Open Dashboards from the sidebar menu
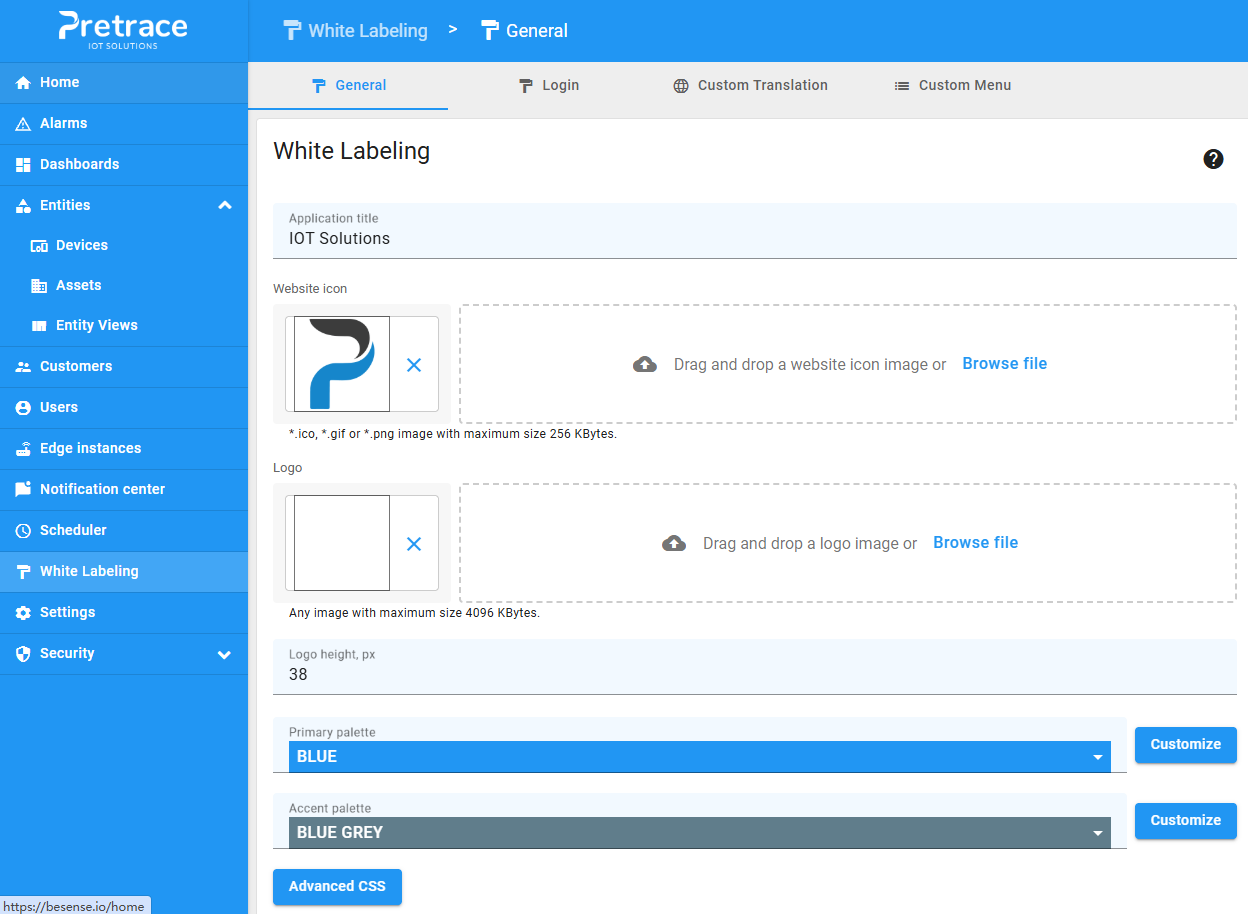1248x914 pixels. 124,165
